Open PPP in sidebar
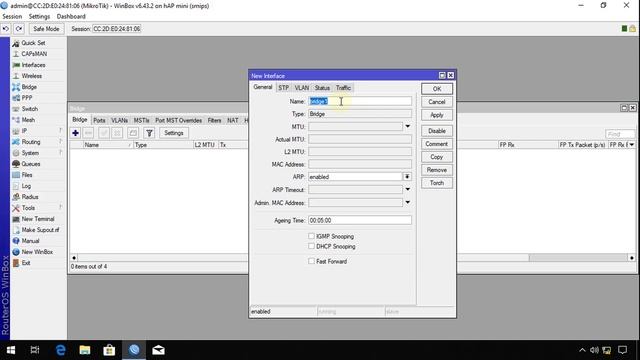The height and width of the screenshot is (360, 640). (x=27, y=98)
